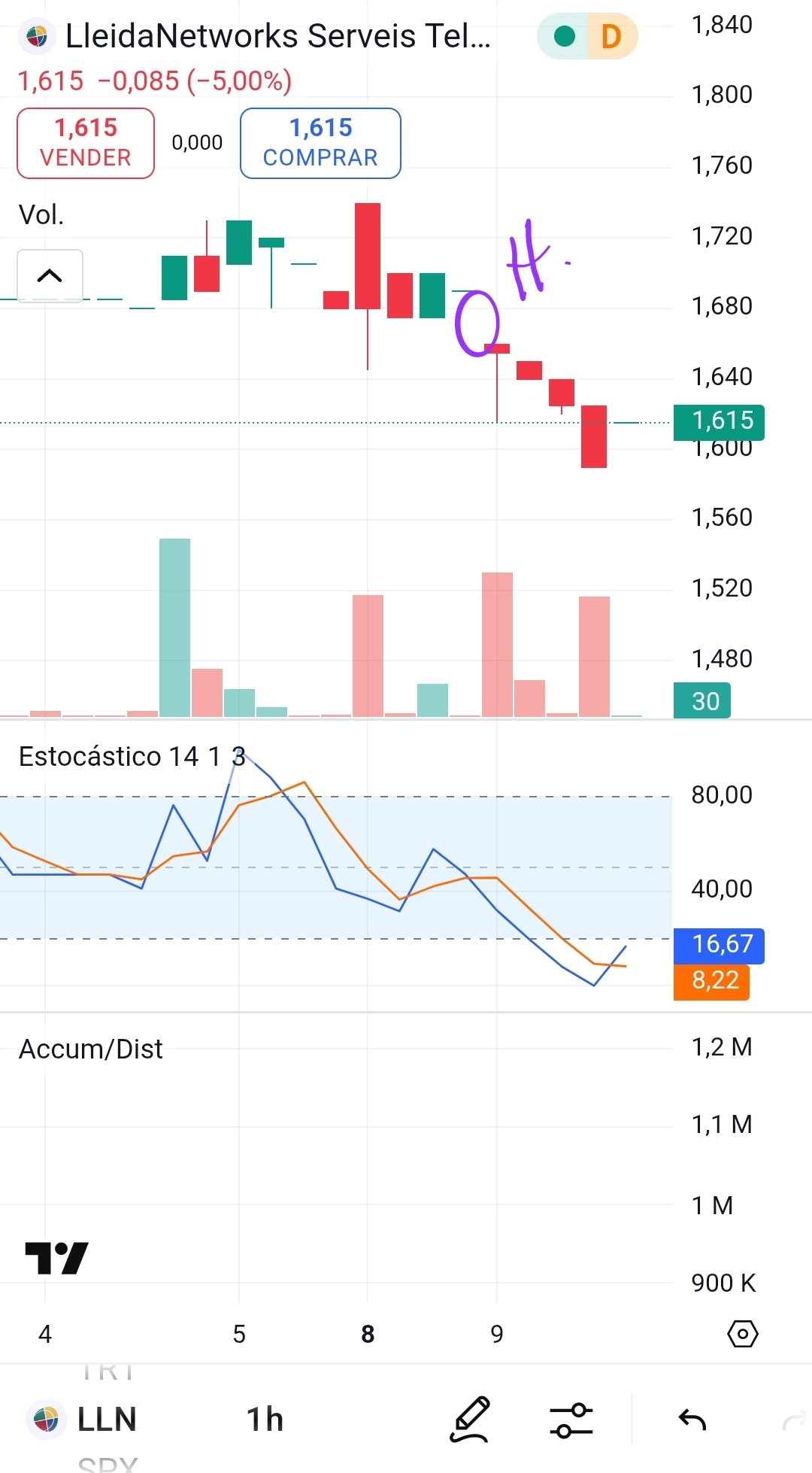Tap the 1,720 price axis label
This screenshot has width=812, height=1473.
(x=722, y=236)
